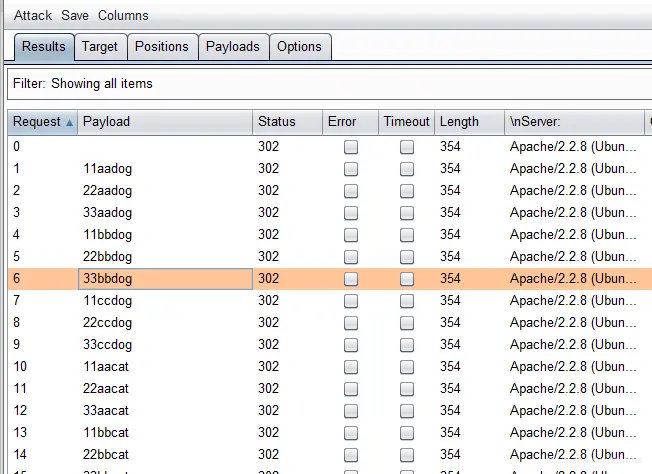Image resolution: width=652 pixels, height=474 pixels.
Task: Sort results by Payload column header
Action: pyautogui.click(x=164, y=122)
